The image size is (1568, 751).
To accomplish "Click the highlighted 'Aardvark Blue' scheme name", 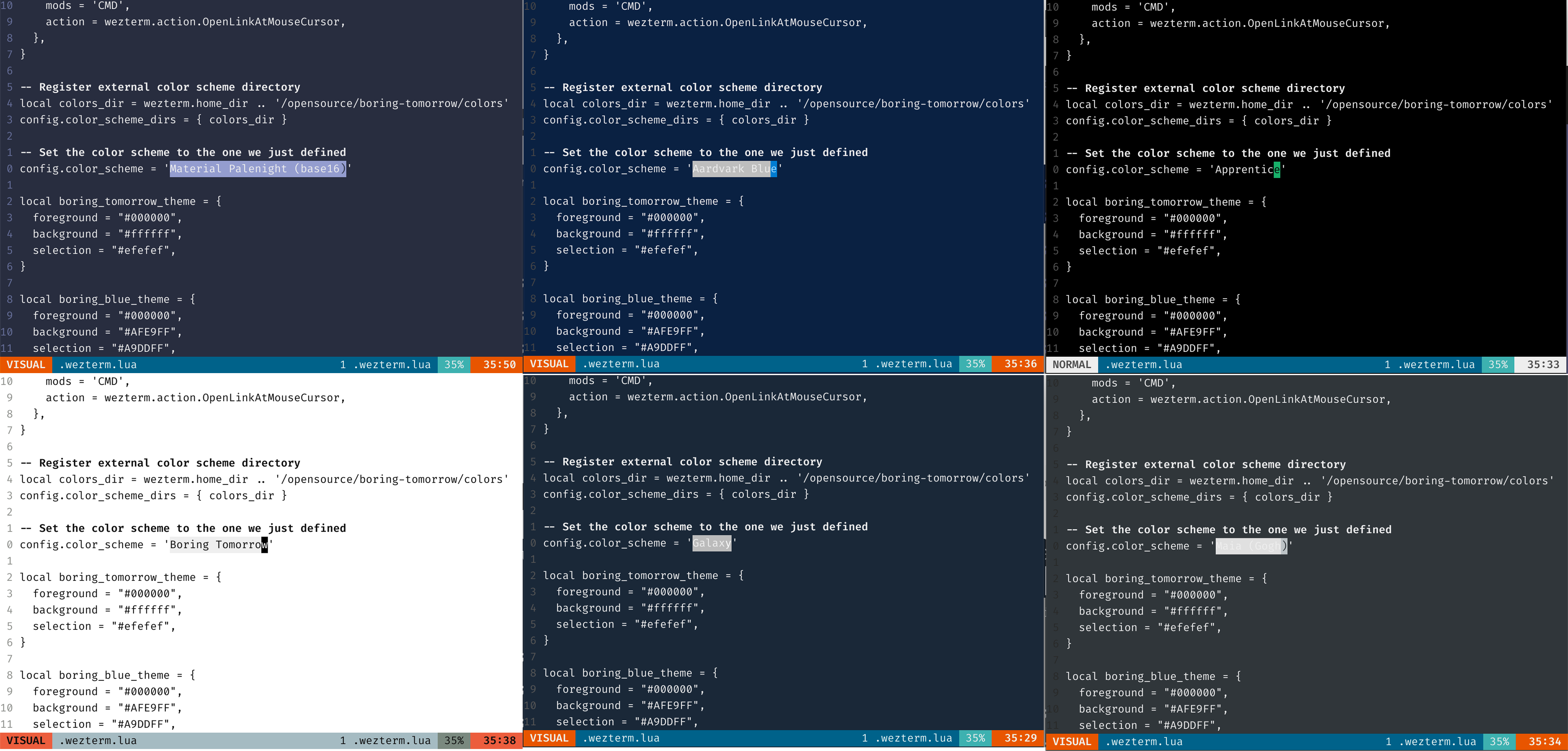I will 735,169.
